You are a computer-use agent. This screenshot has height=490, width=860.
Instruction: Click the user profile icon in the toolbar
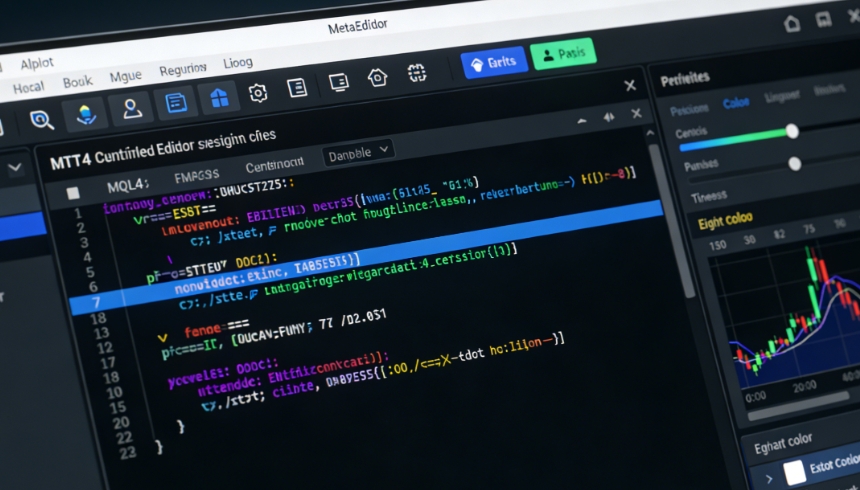[x=128, y=108]
